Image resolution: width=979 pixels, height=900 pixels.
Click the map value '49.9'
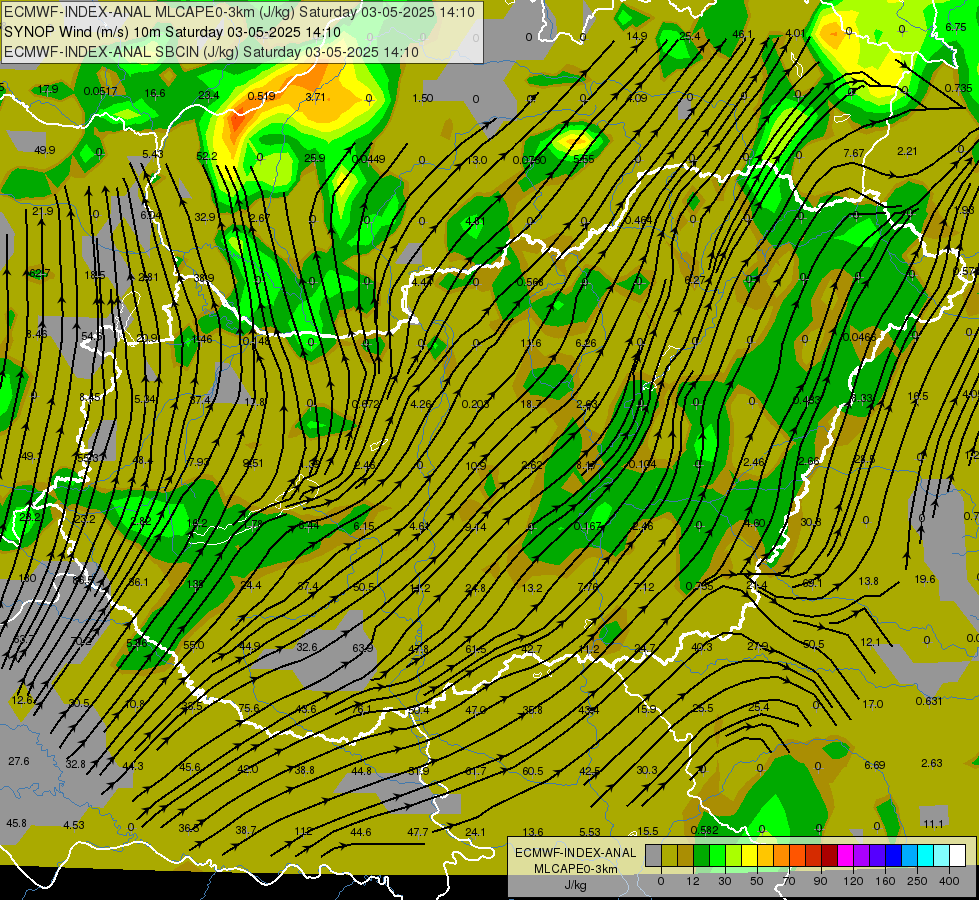point(44,150)
